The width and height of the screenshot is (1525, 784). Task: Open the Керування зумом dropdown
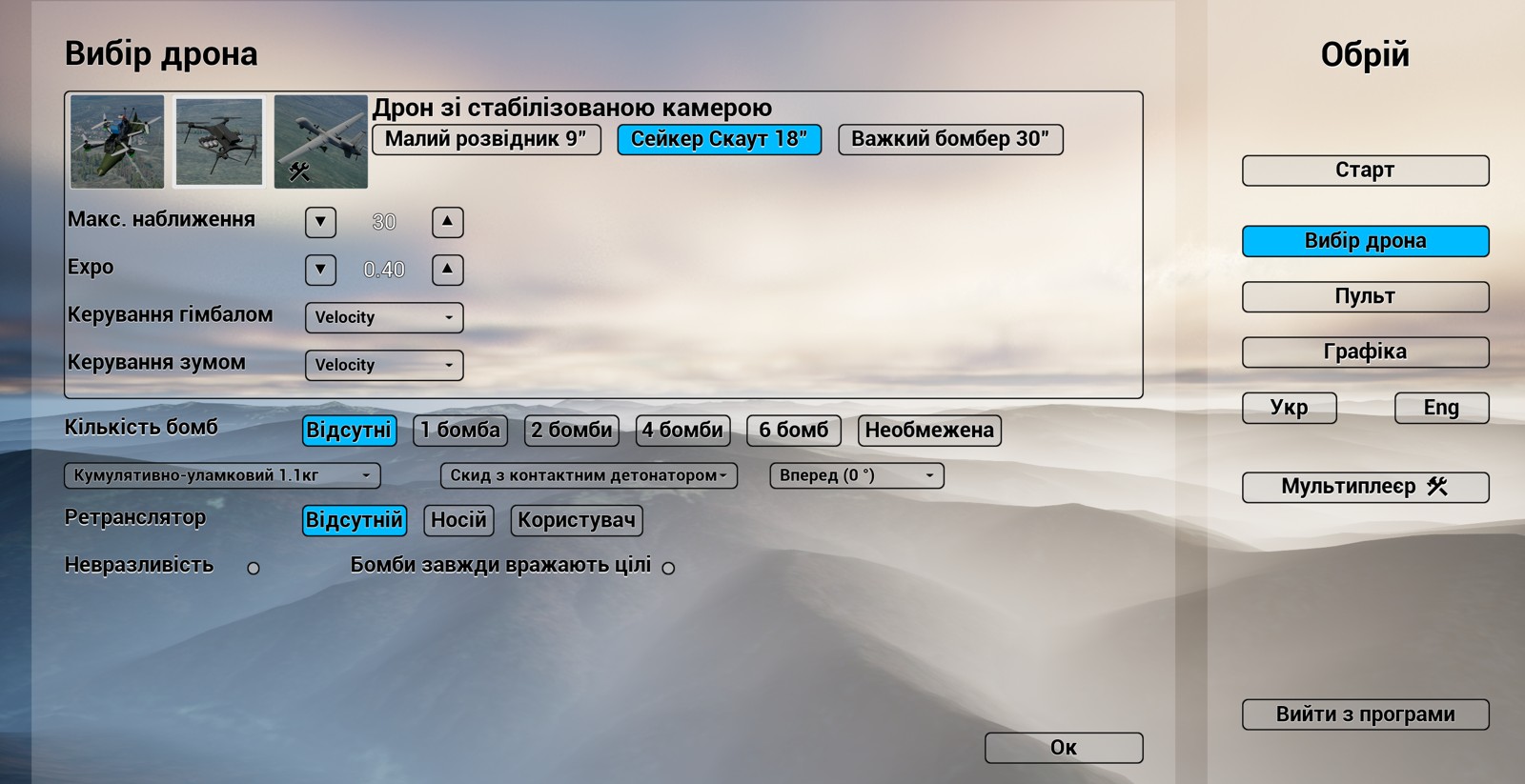(x=384, y=365)
